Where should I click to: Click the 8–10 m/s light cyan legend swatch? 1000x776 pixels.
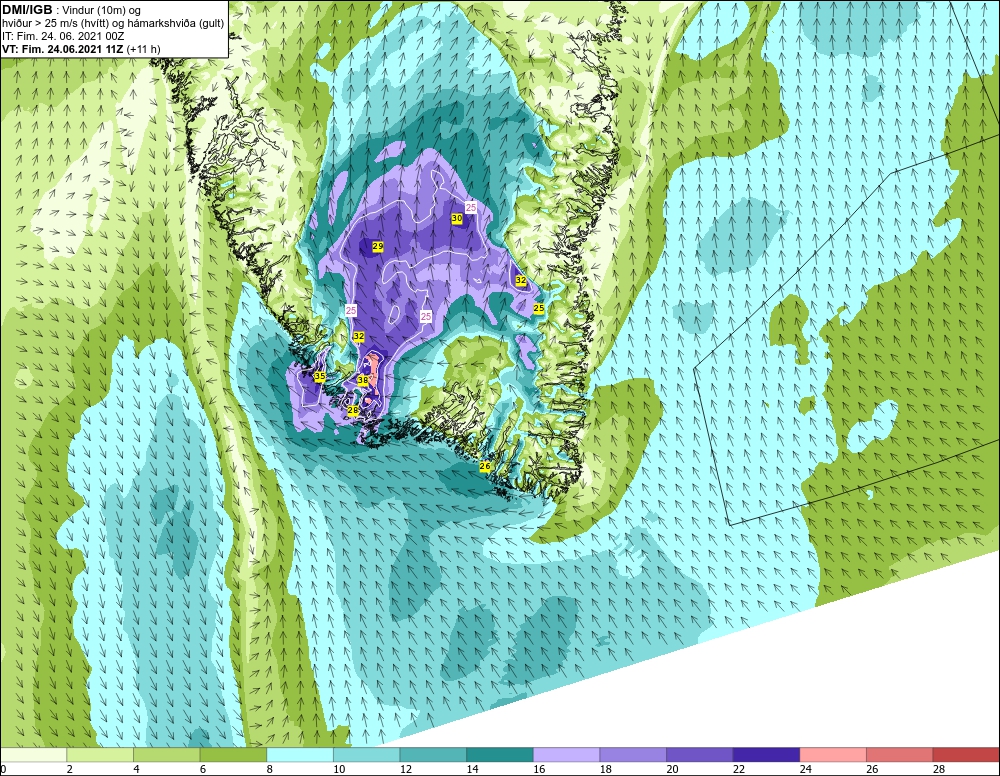click(300, 755)
